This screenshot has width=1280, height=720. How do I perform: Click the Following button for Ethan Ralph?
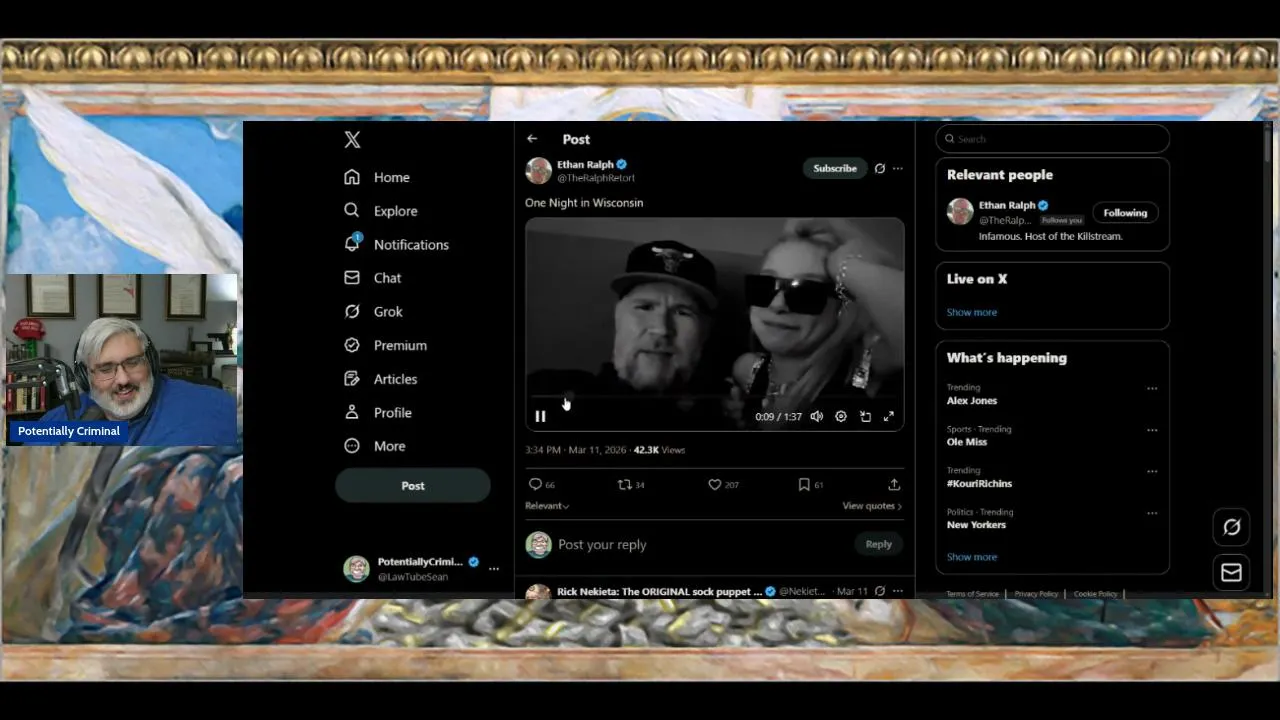pyautogui.click(x=1125, y=212)
